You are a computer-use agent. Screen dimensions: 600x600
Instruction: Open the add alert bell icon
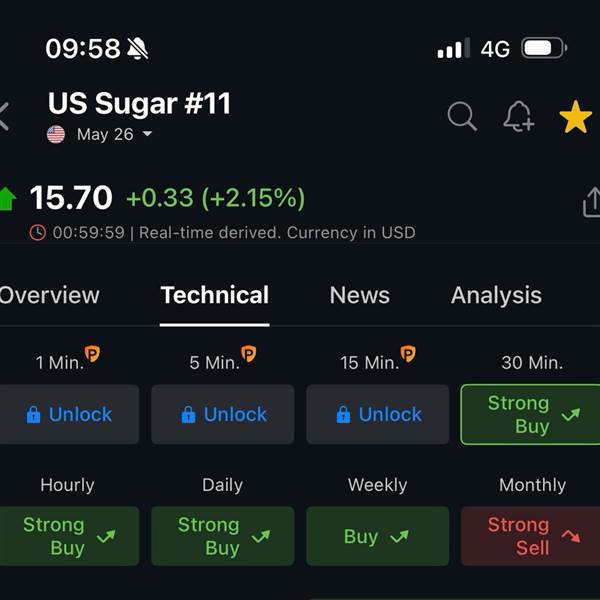point(518,116)
